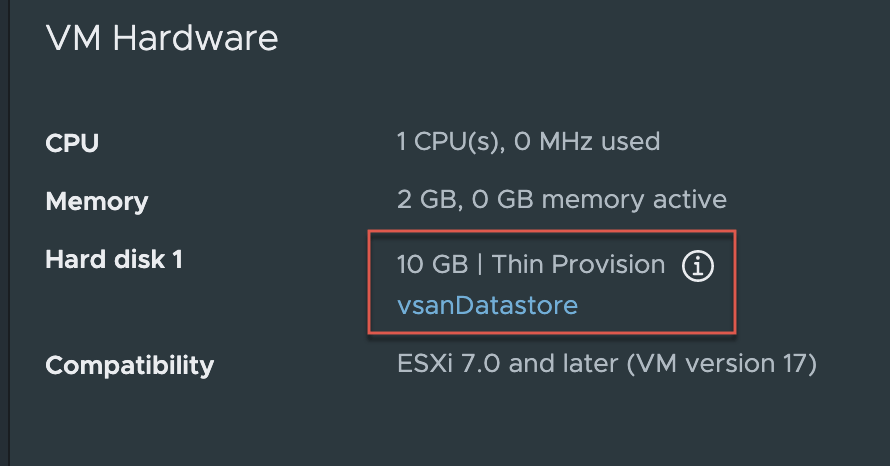Click the 1 CPU(s) value
Image resolution: width=890 pixels, height=466 pixels.
(x=449, y=141)
